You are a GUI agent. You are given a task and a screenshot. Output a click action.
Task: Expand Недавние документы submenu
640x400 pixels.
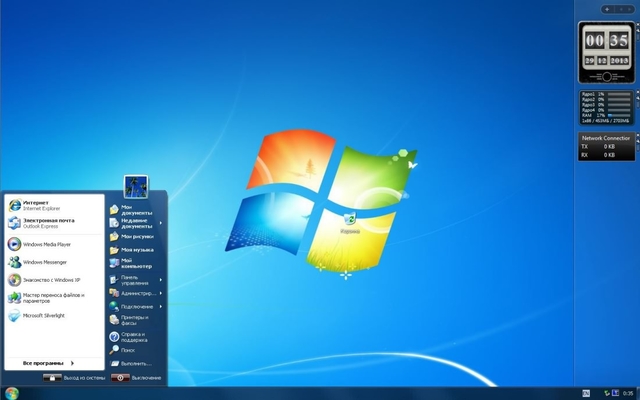coord(136,223)
